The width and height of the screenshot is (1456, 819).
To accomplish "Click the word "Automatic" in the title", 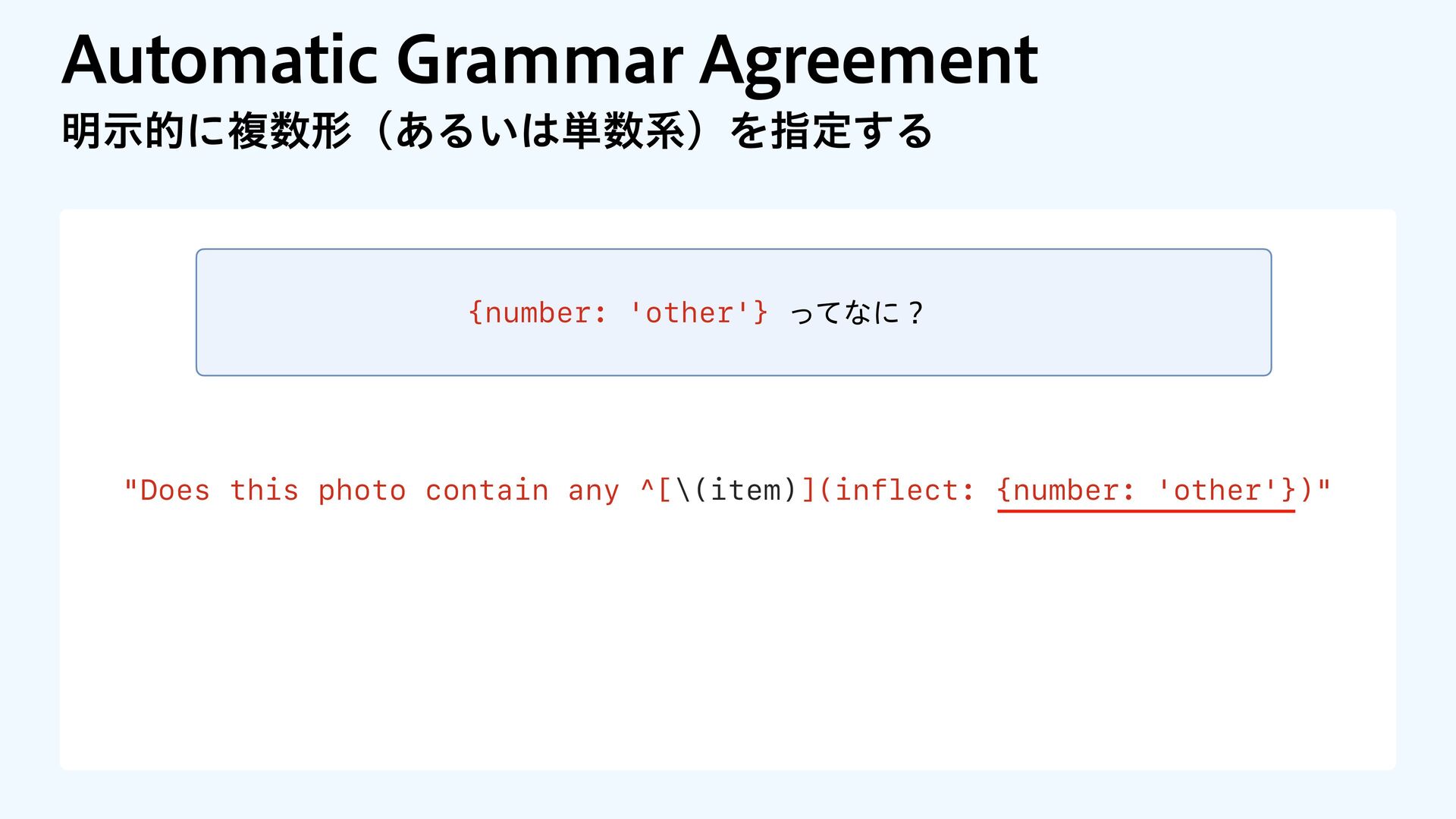I will pyautogui.click(x=219, y=61).
